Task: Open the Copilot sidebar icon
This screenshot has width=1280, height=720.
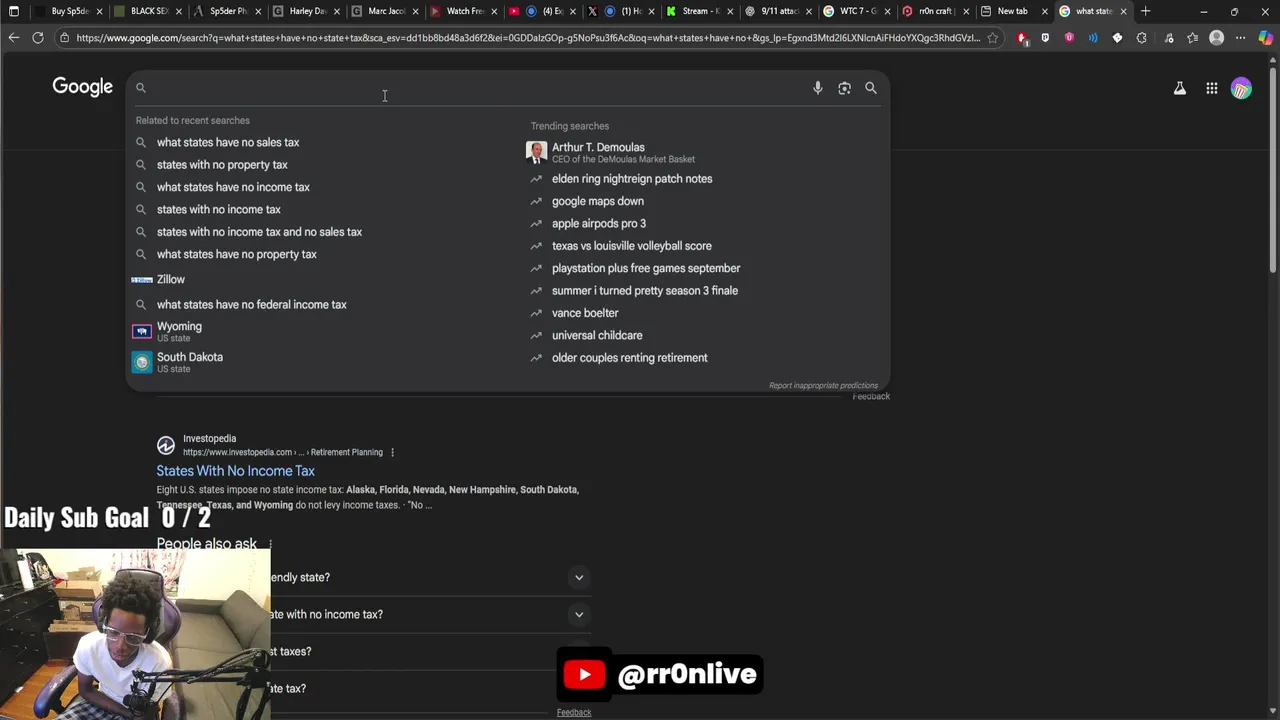Action: pyautogui.click(x=1266, y=38)
